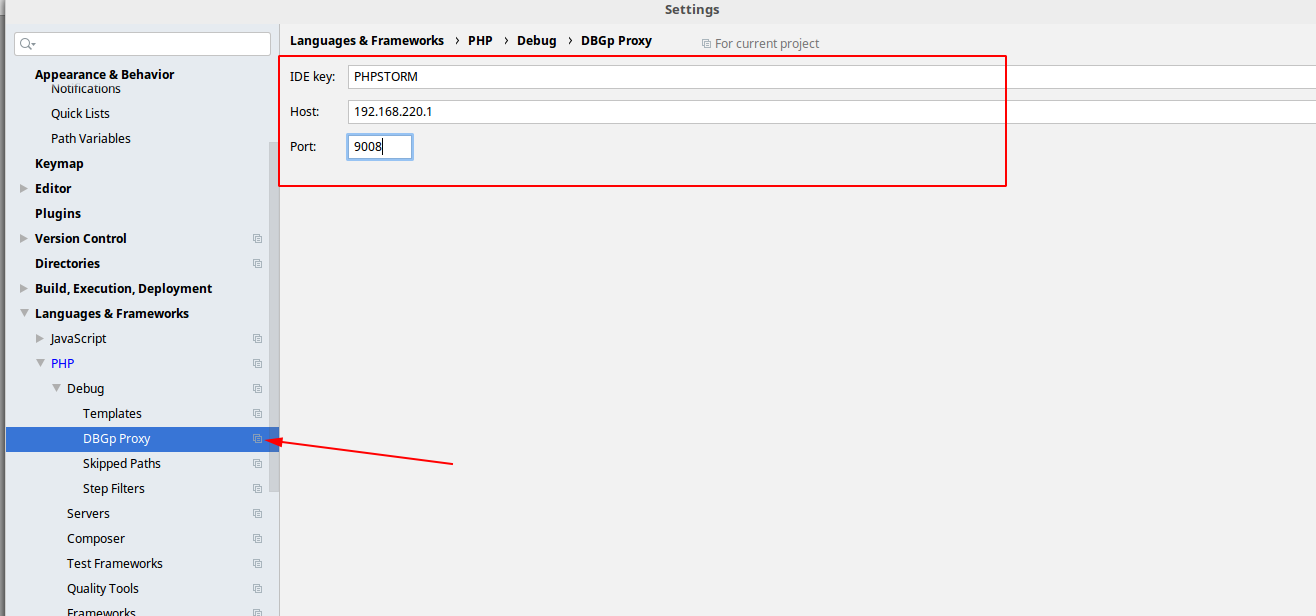
Task: Click the IDE key input field
Action: (600, 76)
